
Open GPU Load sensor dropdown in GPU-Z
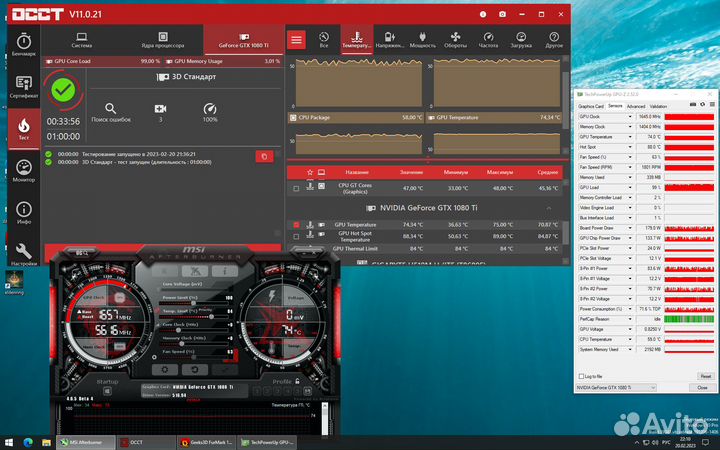coord(630,187)
